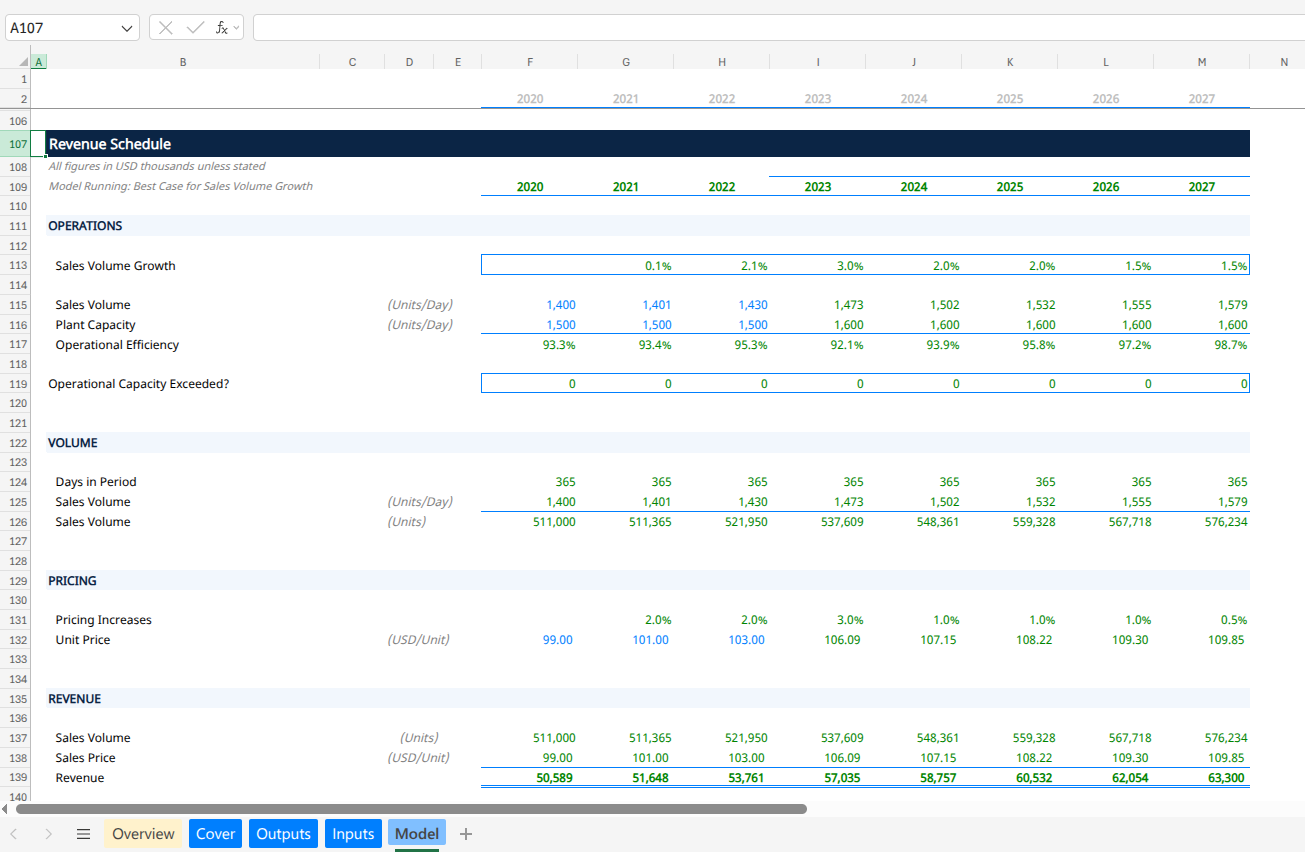Select column F header
The height and width of the screenshot is (852, 1305).
coord(530,62)
